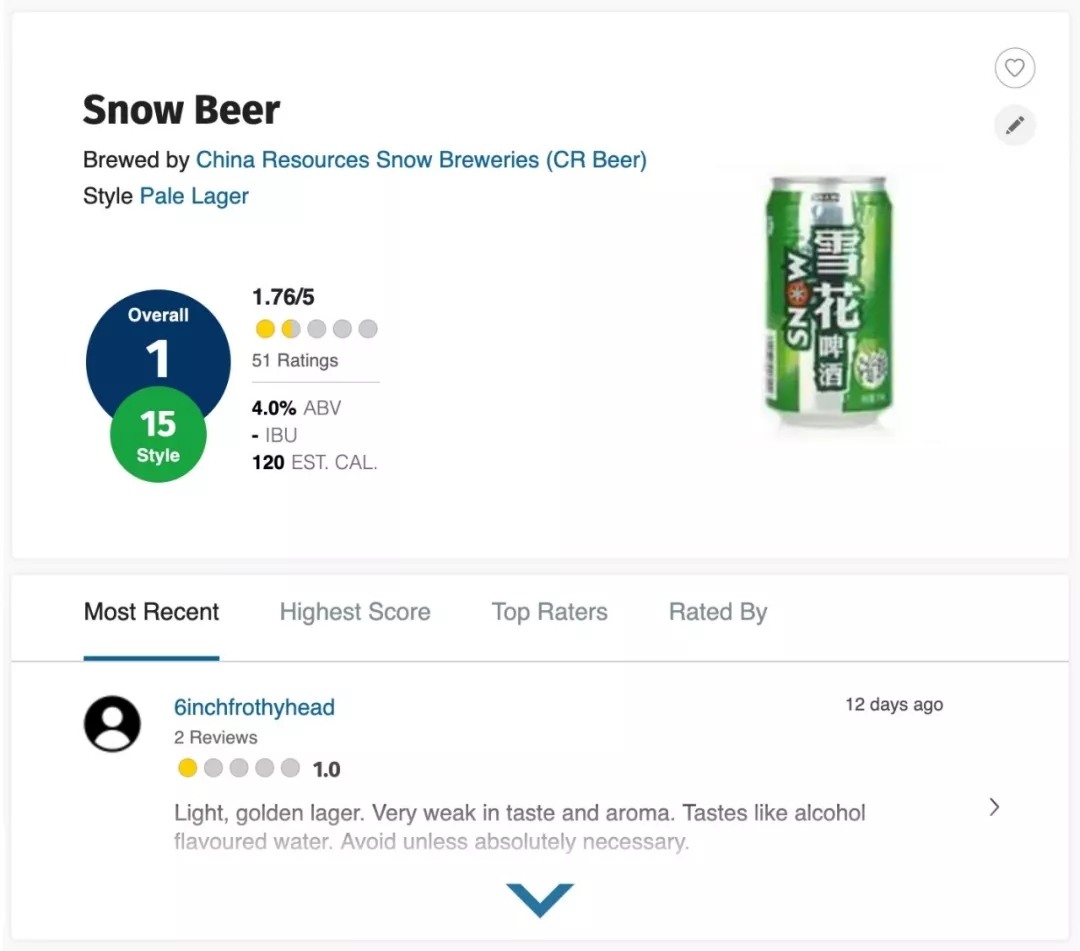Open China Resources Snow Breweries link

[421, 160]
